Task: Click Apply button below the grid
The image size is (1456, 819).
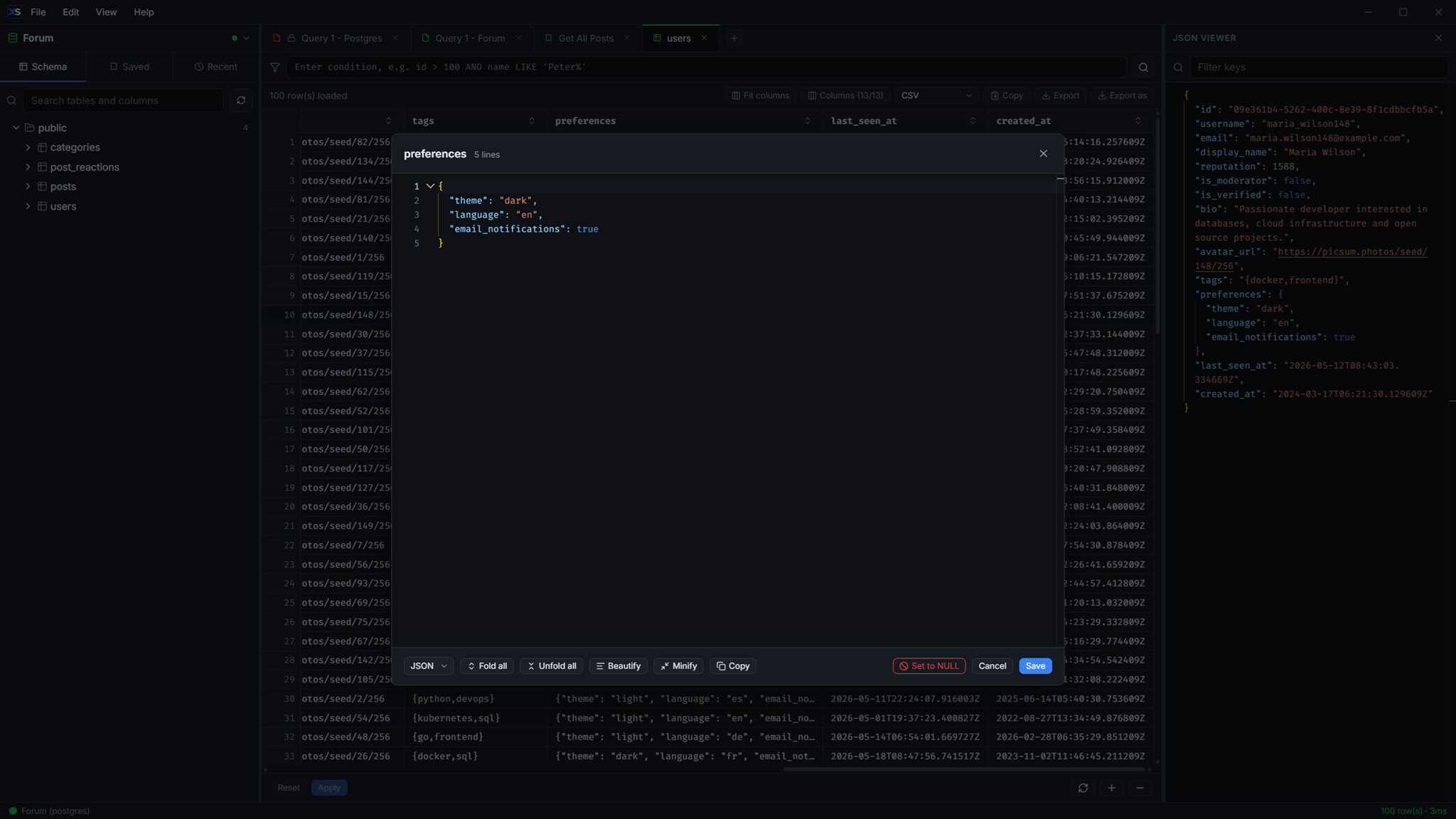Action: pos(329,788)
